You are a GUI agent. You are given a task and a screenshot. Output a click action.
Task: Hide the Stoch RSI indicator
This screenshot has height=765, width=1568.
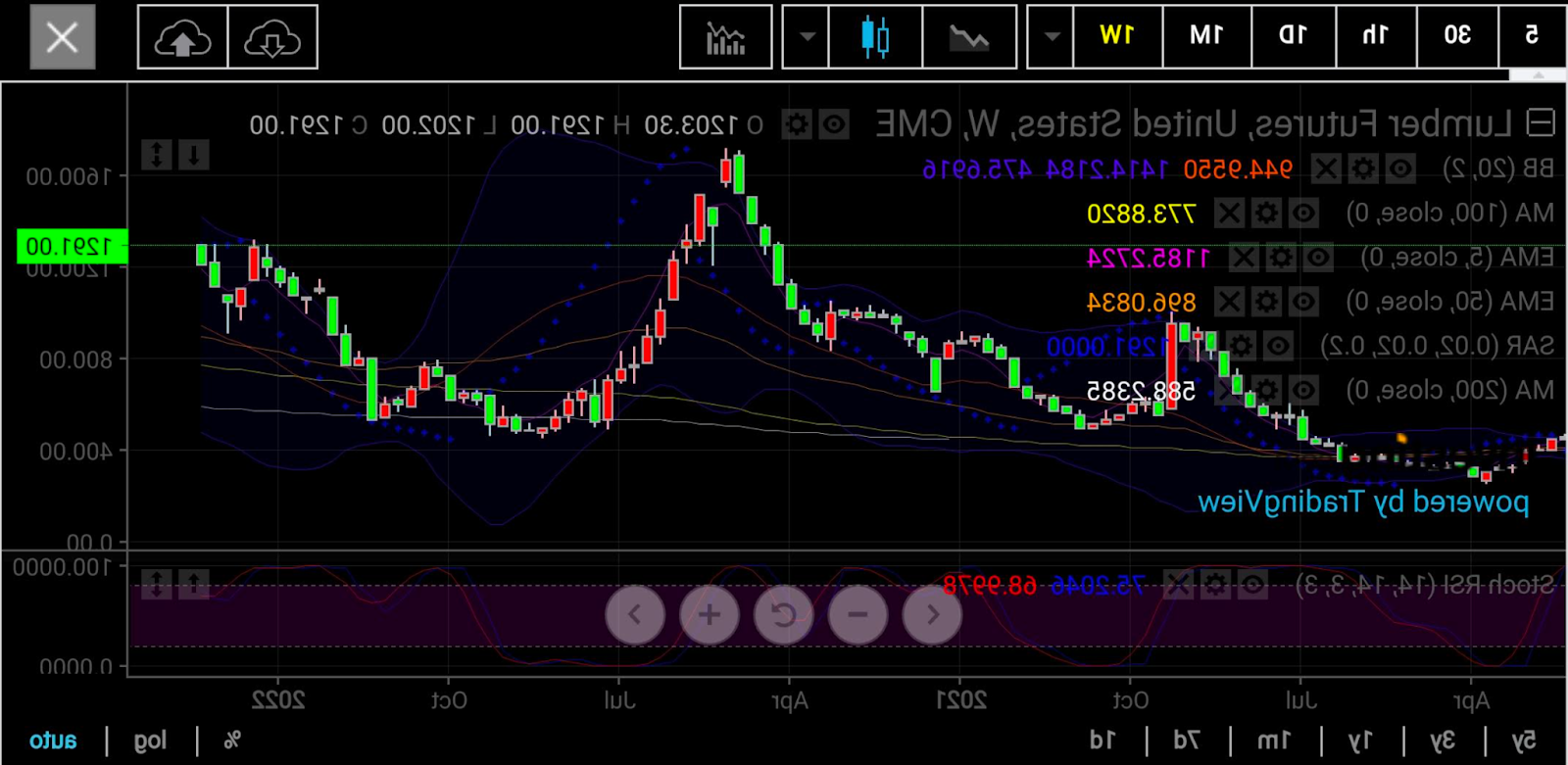pos(1252,586)
